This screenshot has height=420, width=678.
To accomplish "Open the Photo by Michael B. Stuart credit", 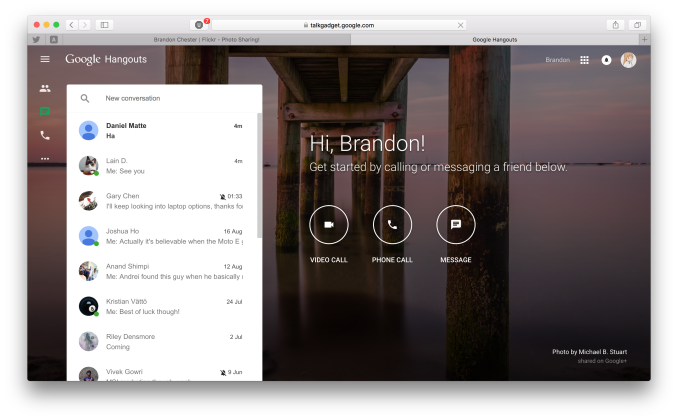I will click(589, 352).
